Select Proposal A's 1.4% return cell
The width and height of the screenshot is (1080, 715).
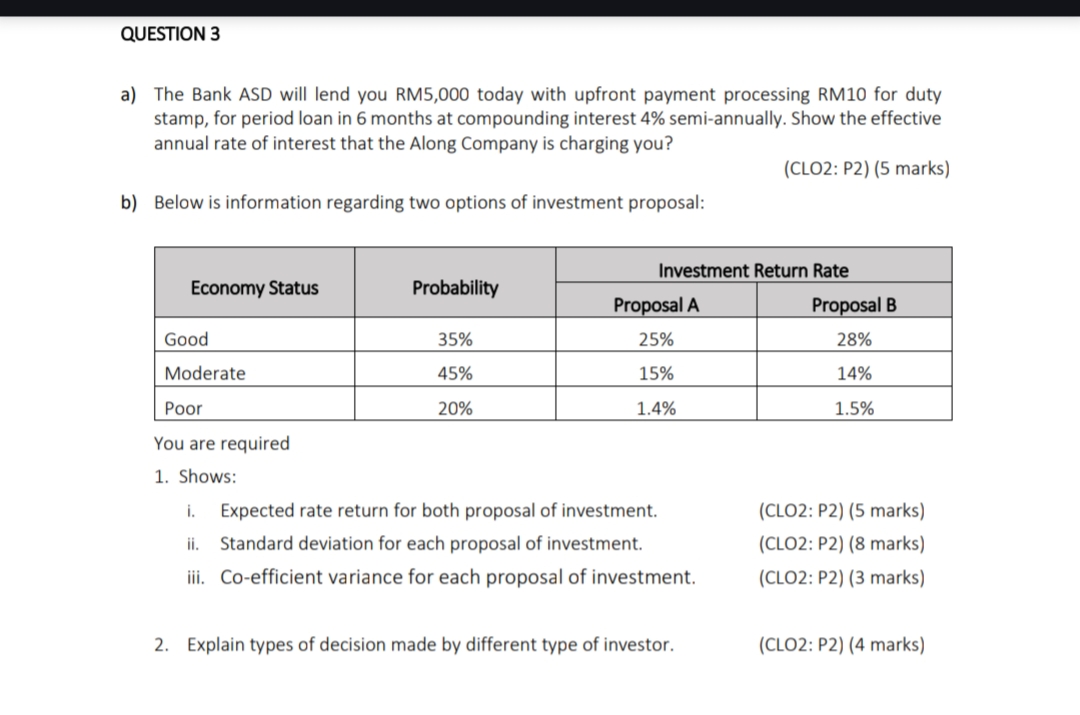coord(656,408)
